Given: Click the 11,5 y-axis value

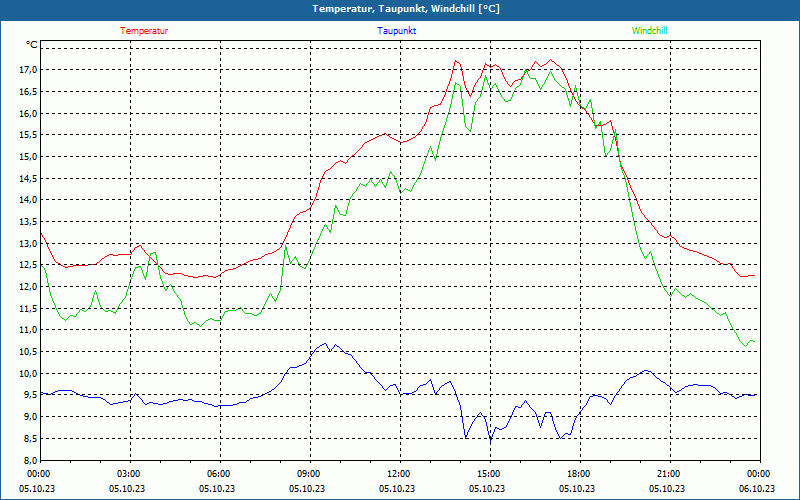Looking at the screenshot, I should (29, 308).
